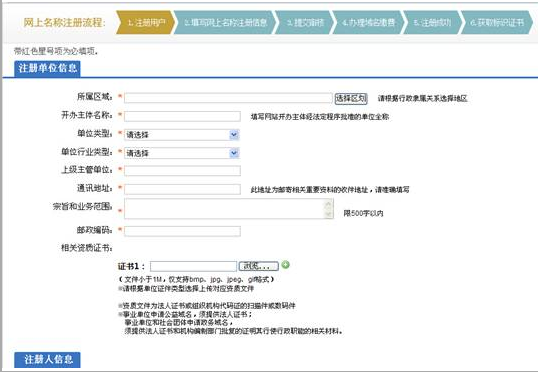The width and height of the screenshot is (538, 373).
Task: Click the label 相关资质证书
Action: tap(87, 247)
